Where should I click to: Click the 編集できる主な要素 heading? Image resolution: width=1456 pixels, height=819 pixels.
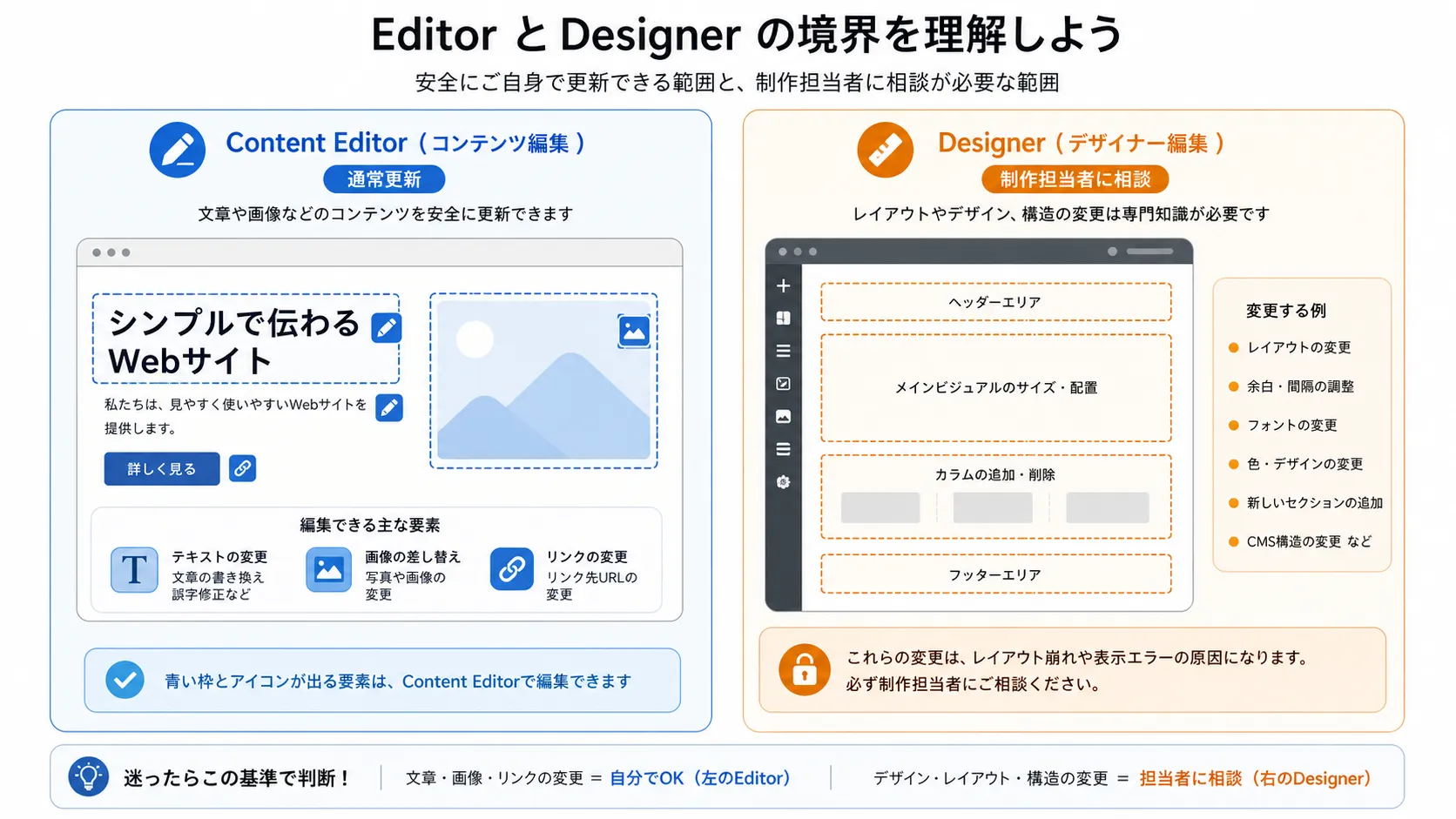pyautogui.click(x=370, y=525)
